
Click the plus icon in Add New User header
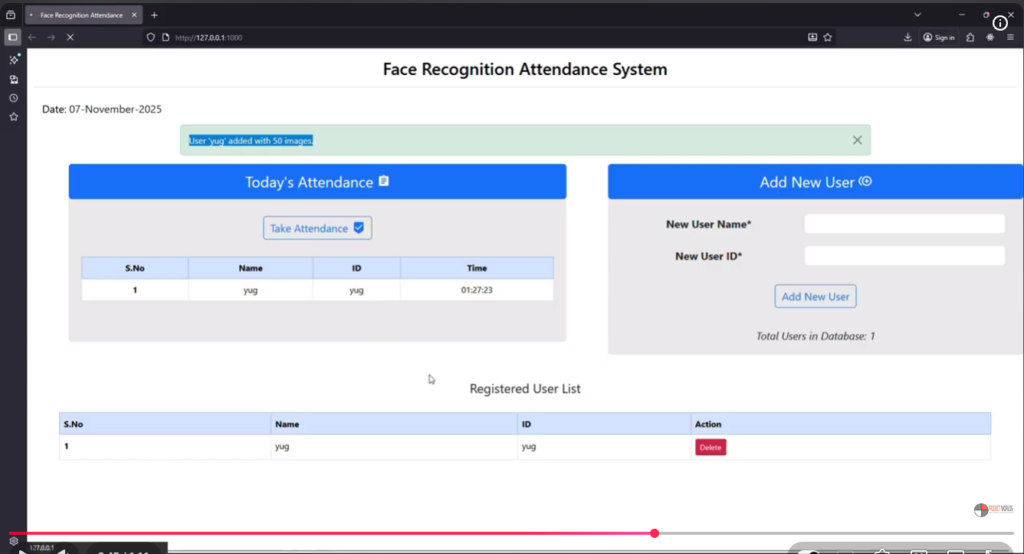coord(865,182)
